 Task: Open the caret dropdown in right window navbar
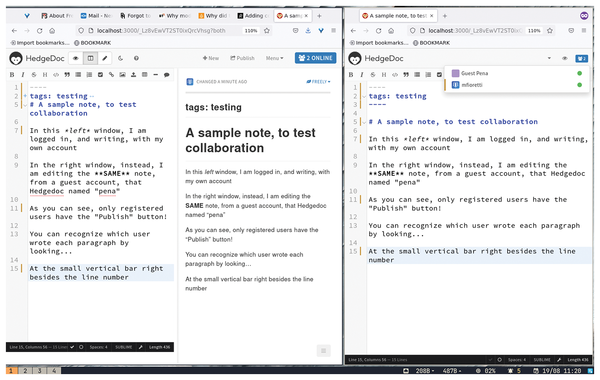point(549,58)
